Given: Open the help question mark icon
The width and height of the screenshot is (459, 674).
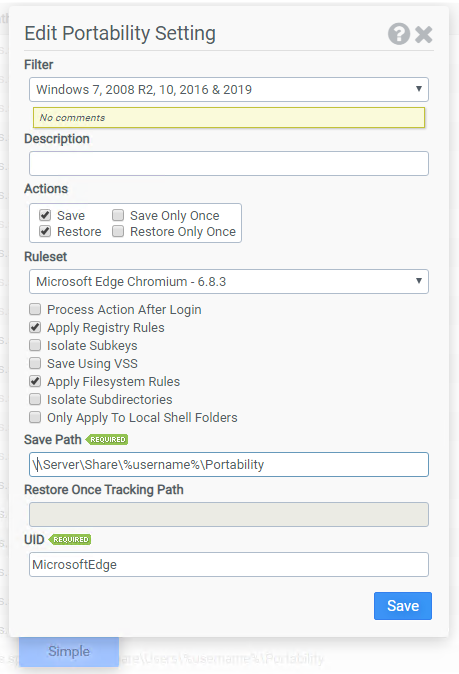Looking at the screenshot, I should pos(399,34).
